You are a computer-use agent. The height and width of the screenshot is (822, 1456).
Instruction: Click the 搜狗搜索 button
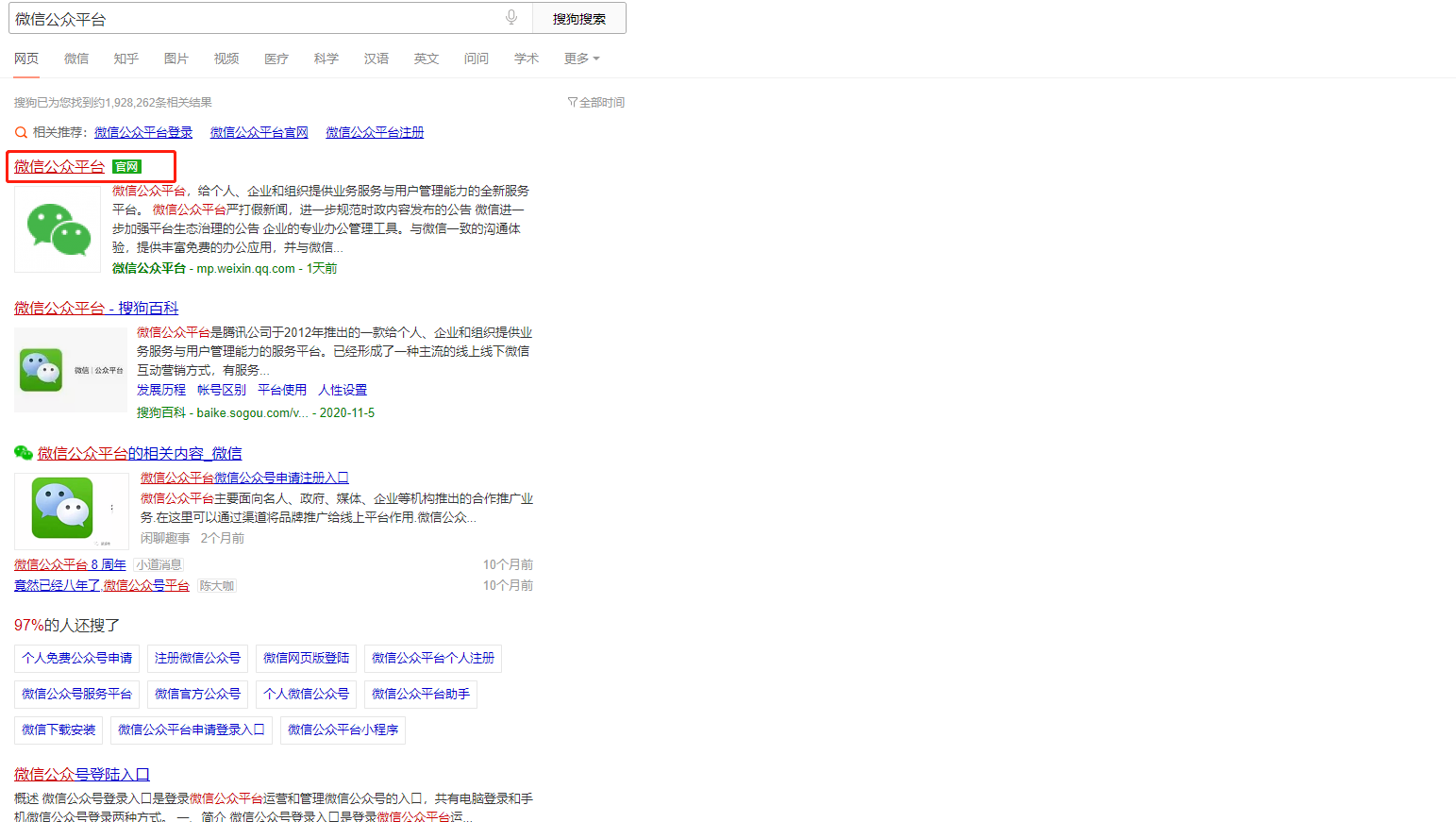pyautogui.click(x=579, y=18)
